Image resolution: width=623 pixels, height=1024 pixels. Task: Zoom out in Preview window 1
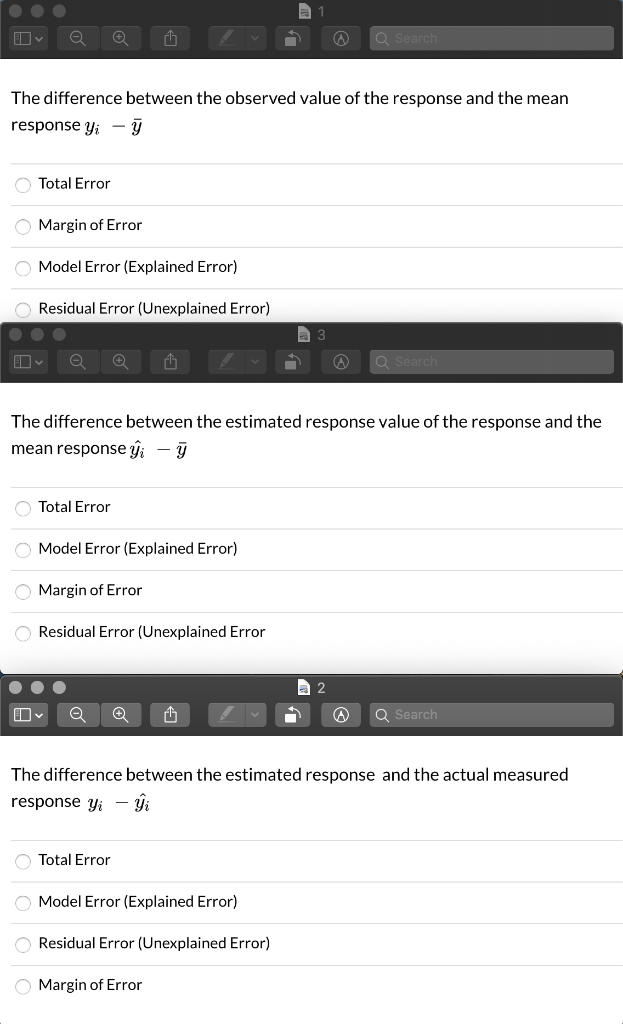click(x=78, y=39)
